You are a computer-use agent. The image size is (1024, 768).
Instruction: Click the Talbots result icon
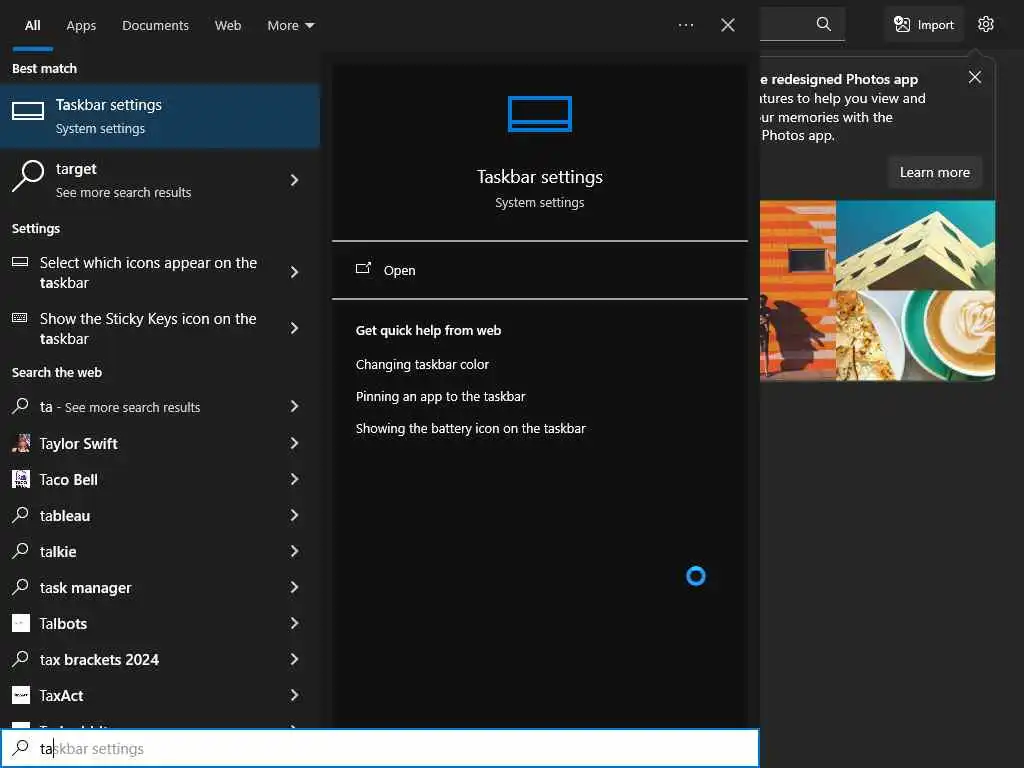(x=21, y=623)
